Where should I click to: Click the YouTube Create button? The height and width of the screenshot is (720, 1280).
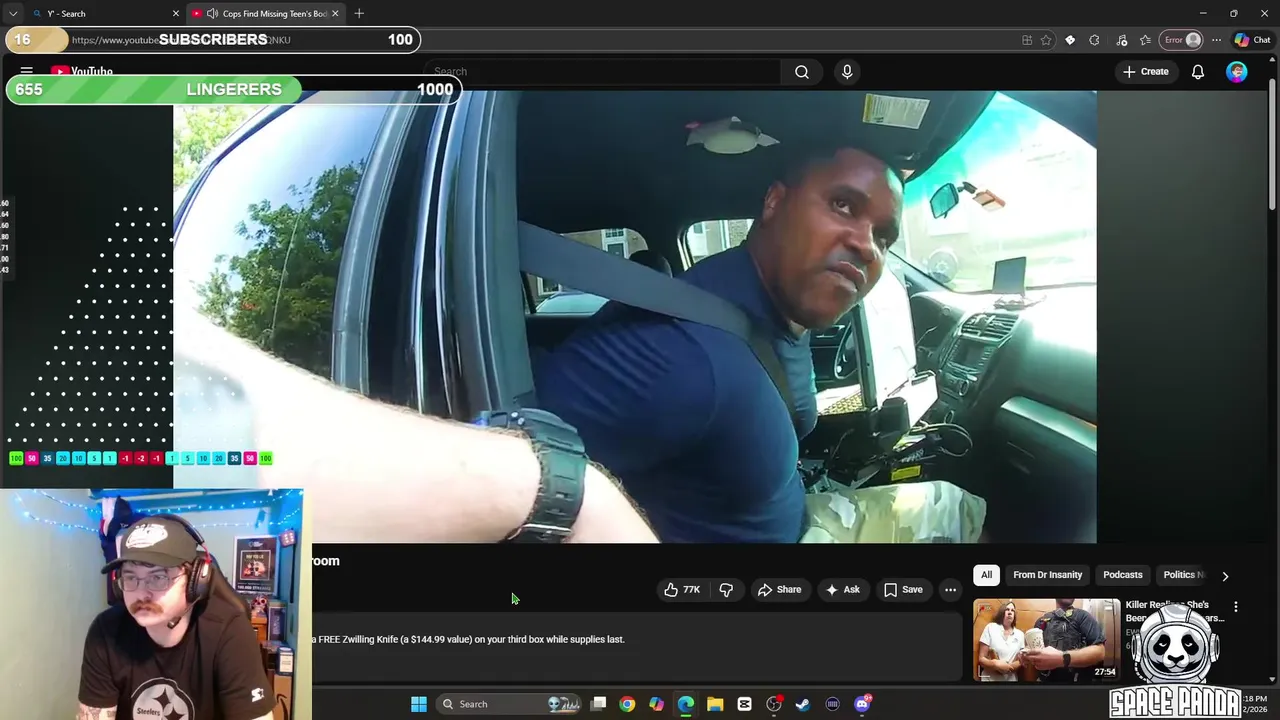coord(1146,72)
